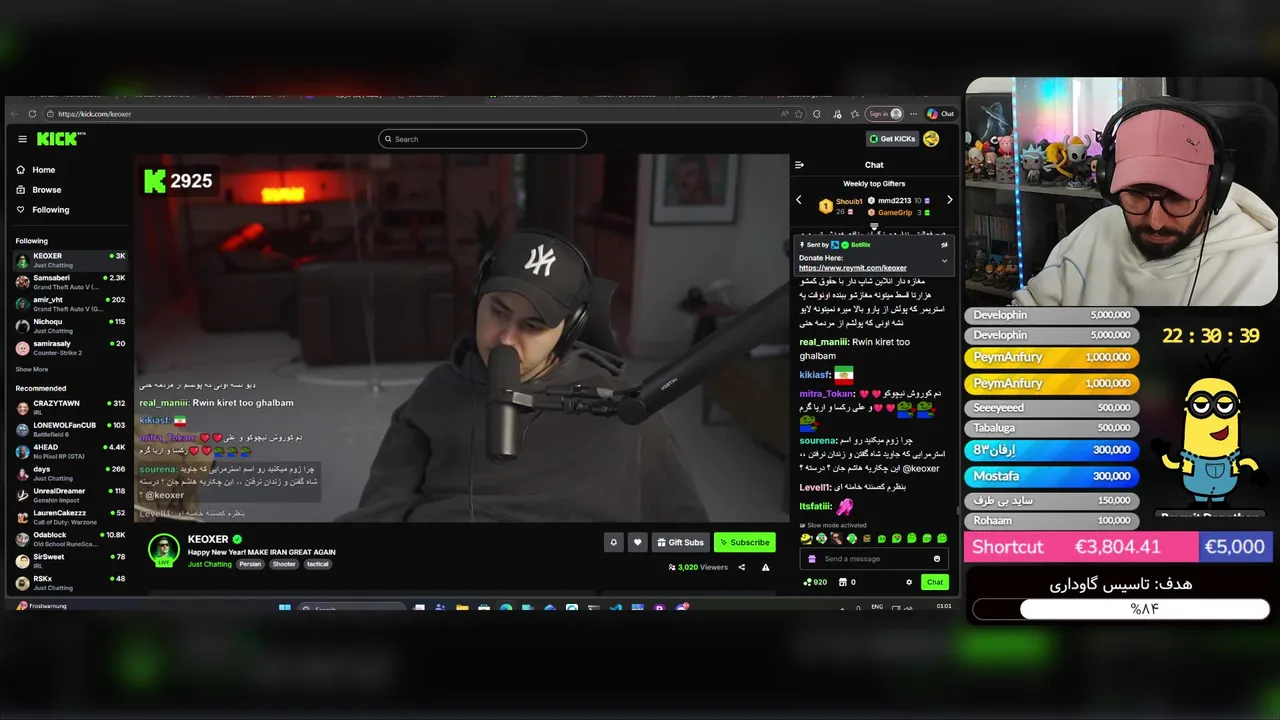Click the Persian tag
This screenshot has height=720, width=1280.
pyautogui.click(x=250, y=564)
